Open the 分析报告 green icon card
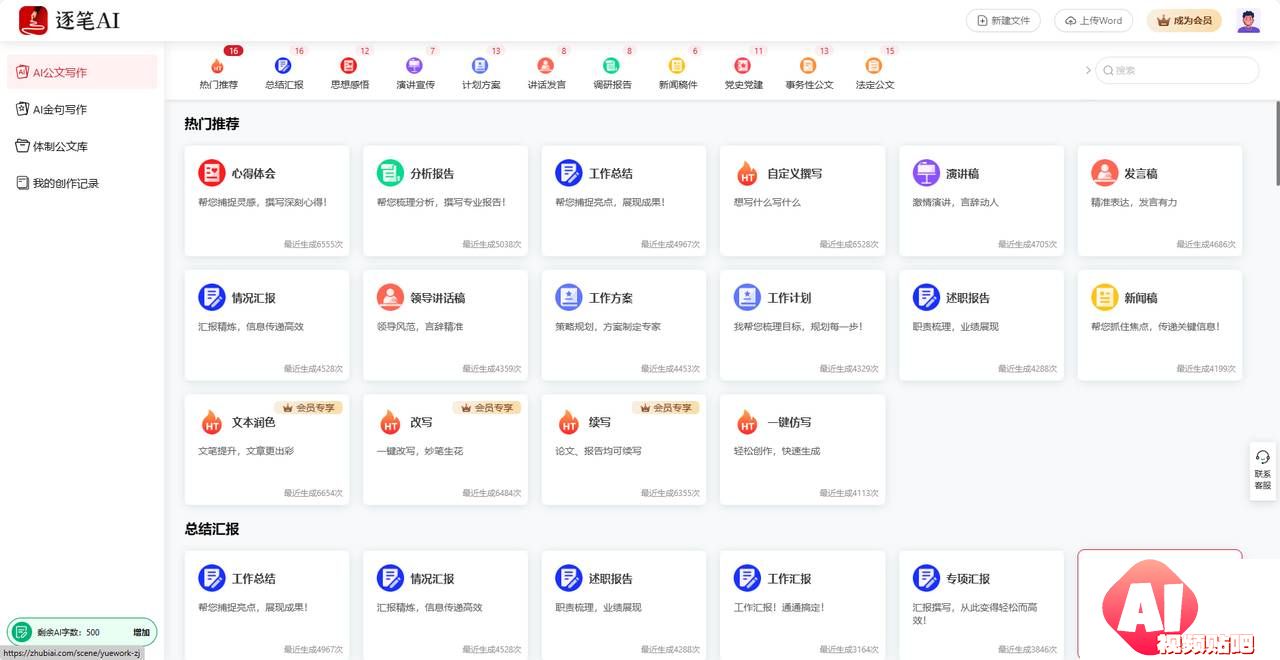 point(390,173)
